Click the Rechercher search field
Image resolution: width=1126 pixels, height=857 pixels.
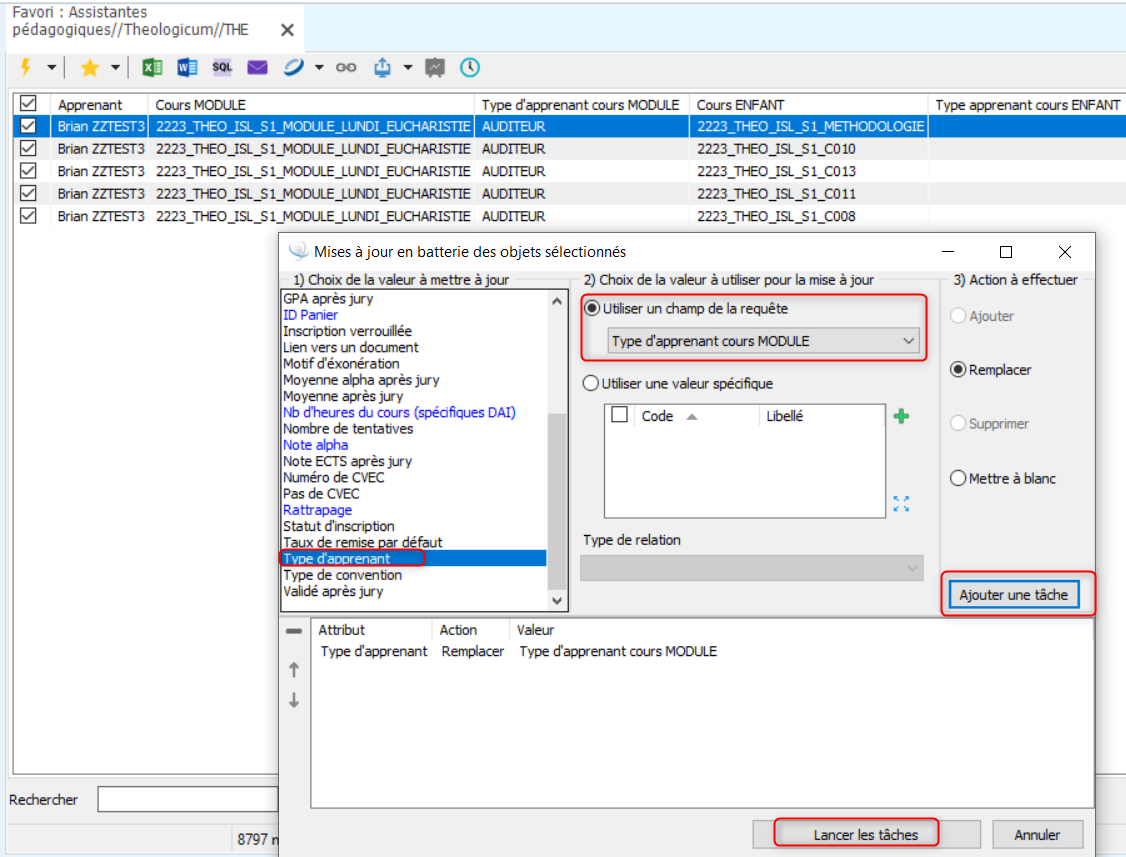186,800
